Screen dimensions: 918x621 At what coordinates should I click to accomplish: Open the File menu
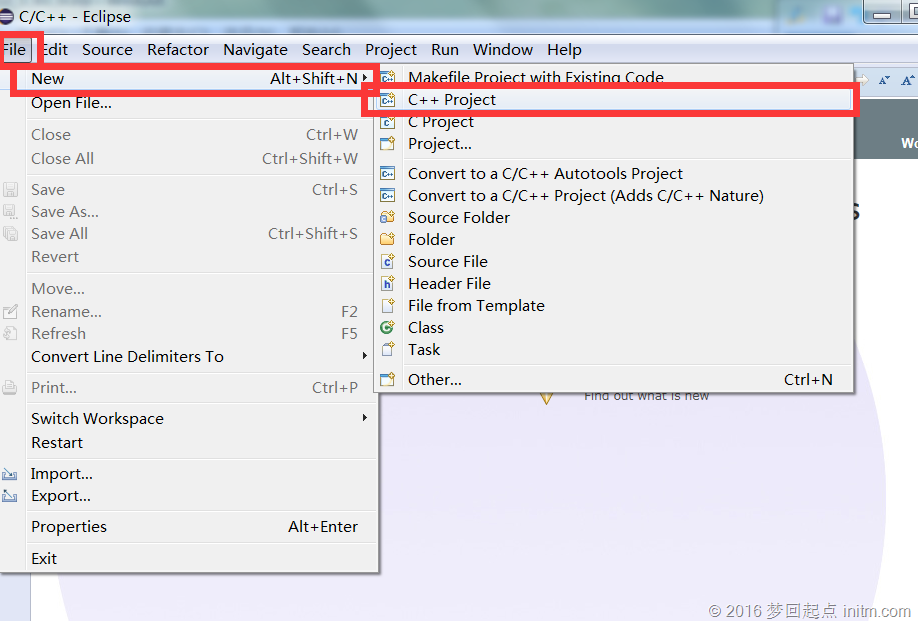(x=14, y=50)
